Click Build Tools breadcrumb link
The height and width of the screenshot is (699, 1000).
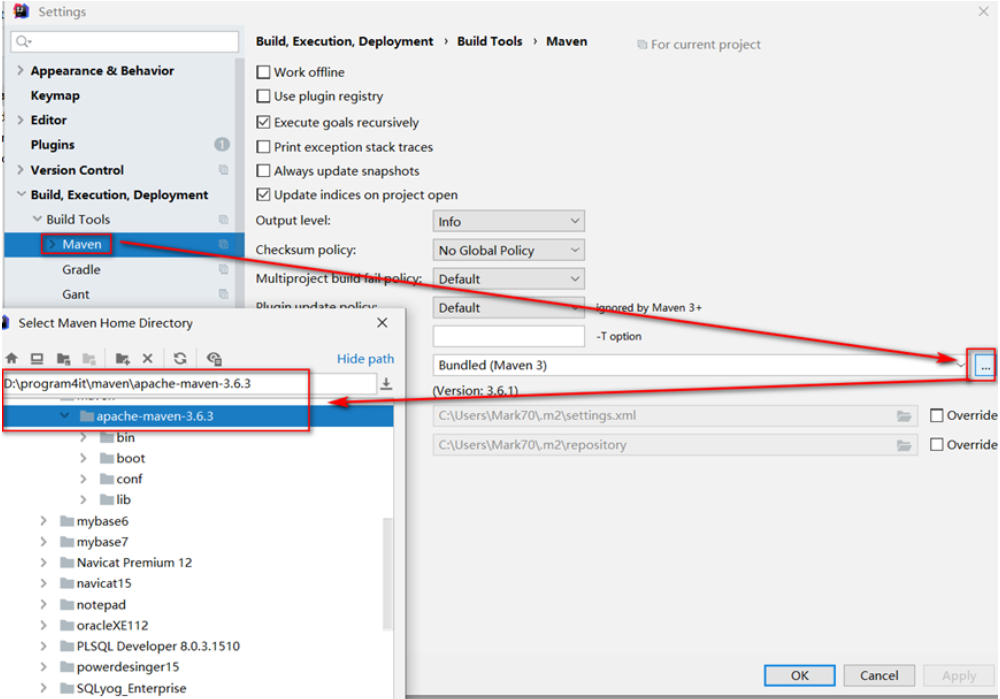click(489, 41)
